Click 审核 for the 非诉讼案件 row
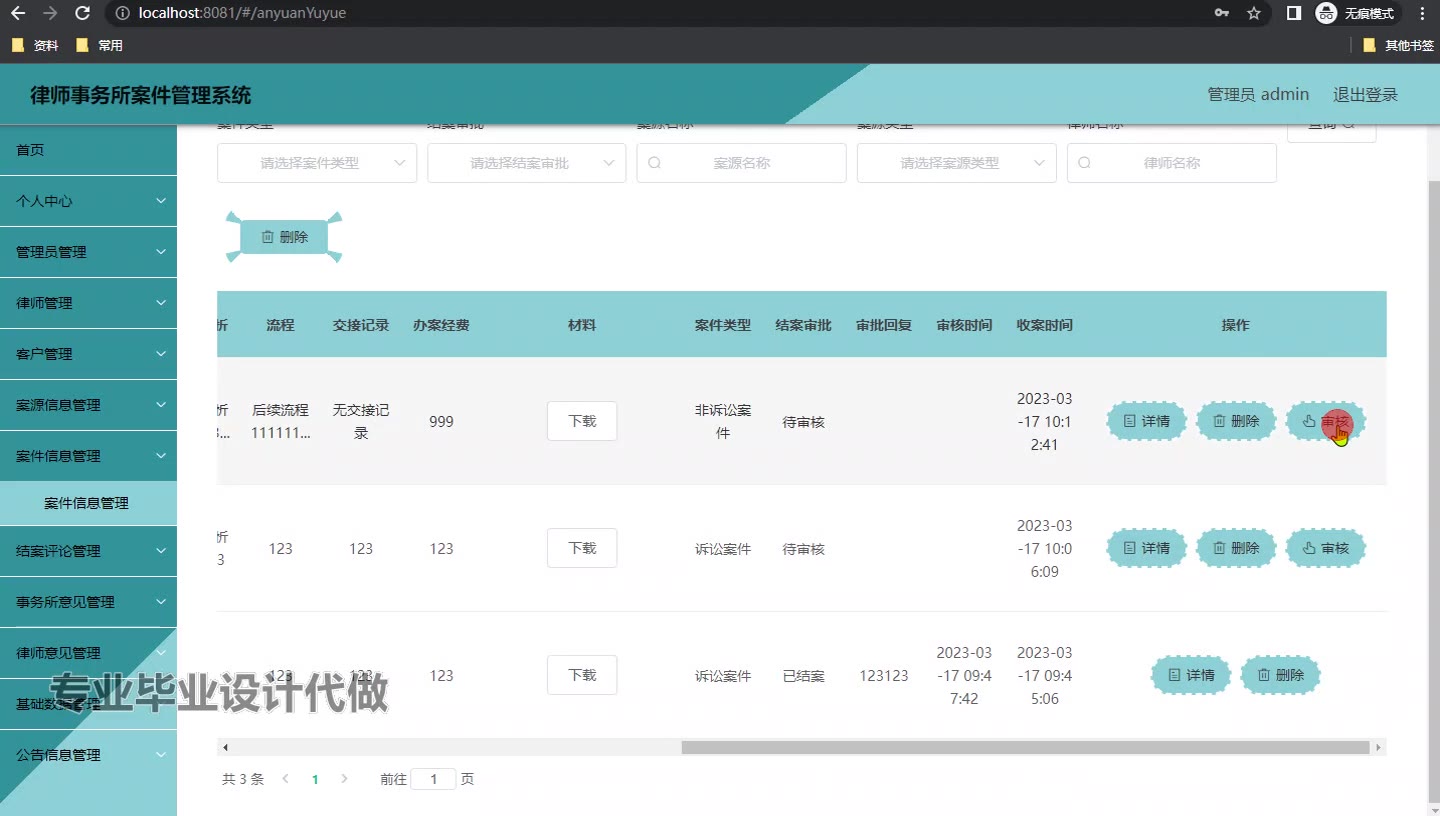The height and width of the screenshot is (816, 1440). tap(1325, 421)
